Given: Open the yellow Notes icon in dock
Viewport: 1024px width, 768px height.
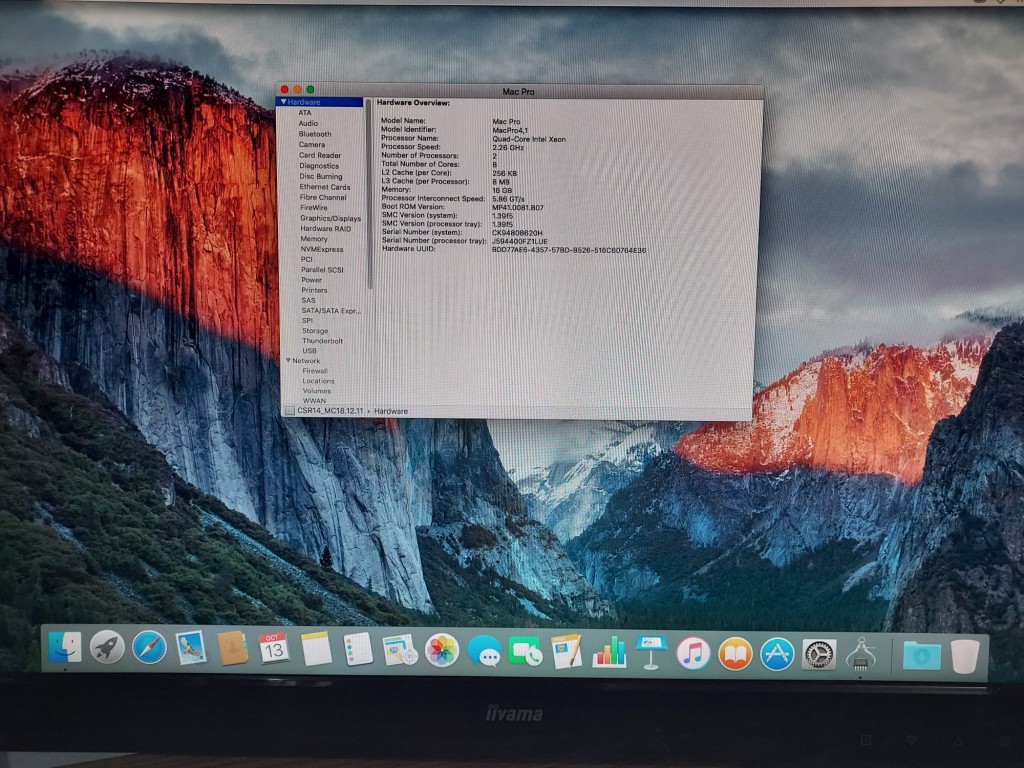Looking at the screenshot, I should tap(316, 649).
